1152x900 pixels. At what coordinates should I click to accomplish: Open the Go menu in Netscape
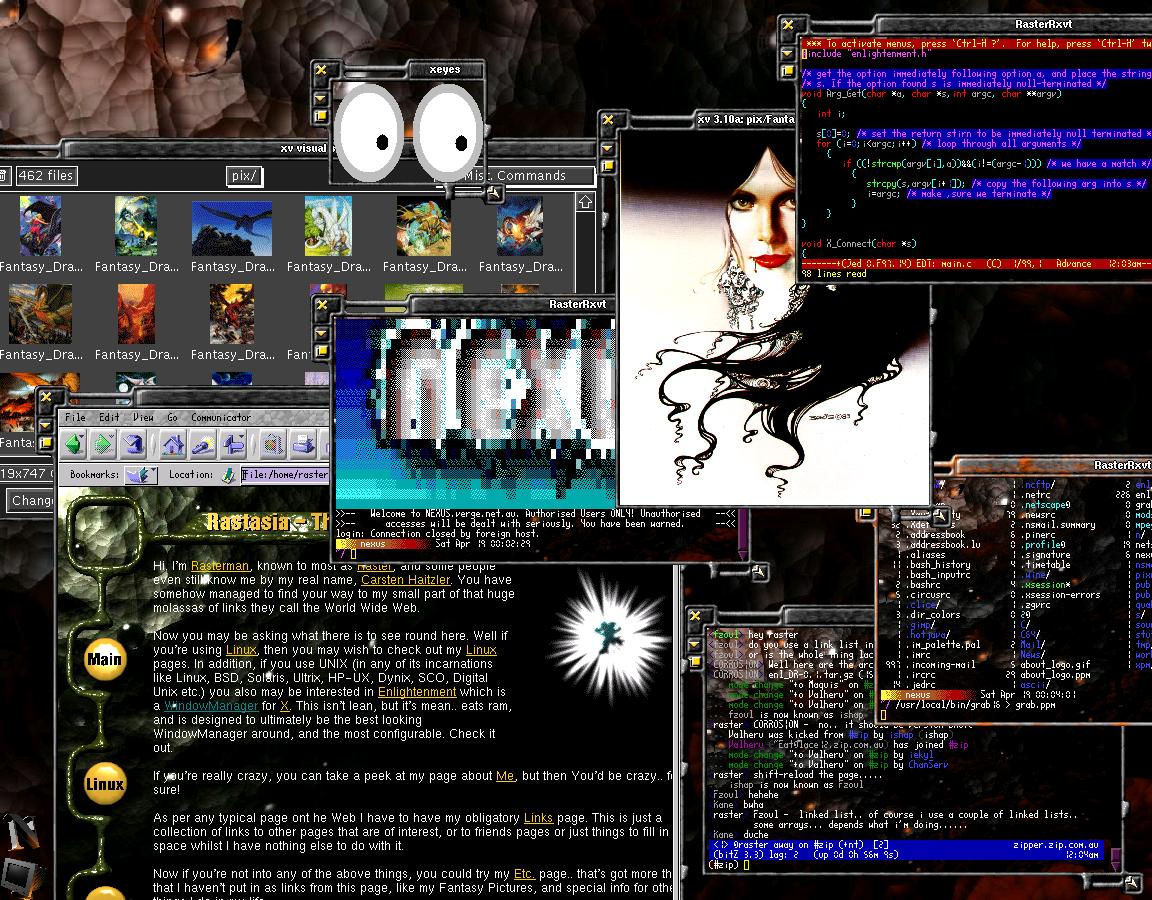click(x=172, y=417)
